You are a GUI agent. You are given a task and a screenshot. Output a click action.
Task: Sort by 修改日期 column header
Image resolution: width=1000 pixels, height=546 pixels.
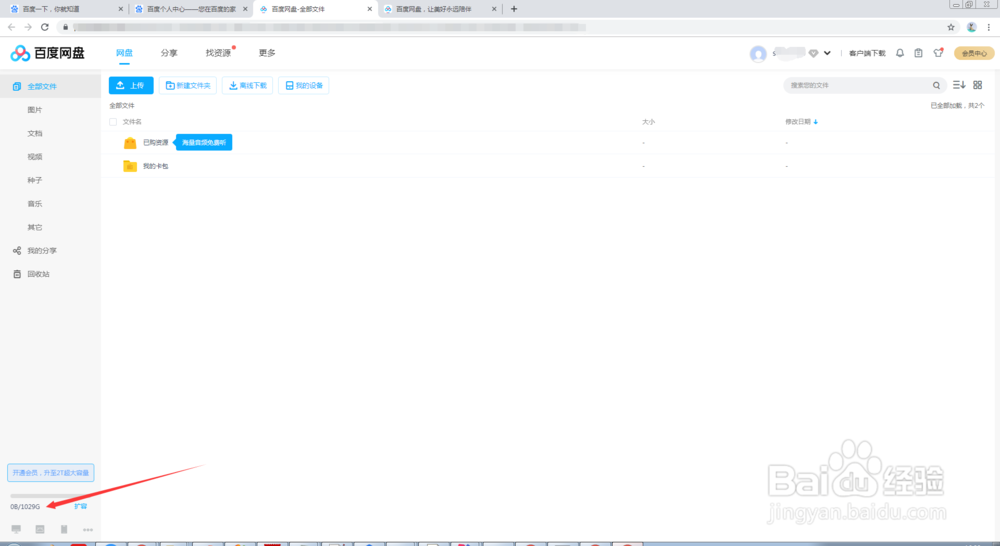pos(801,122)
